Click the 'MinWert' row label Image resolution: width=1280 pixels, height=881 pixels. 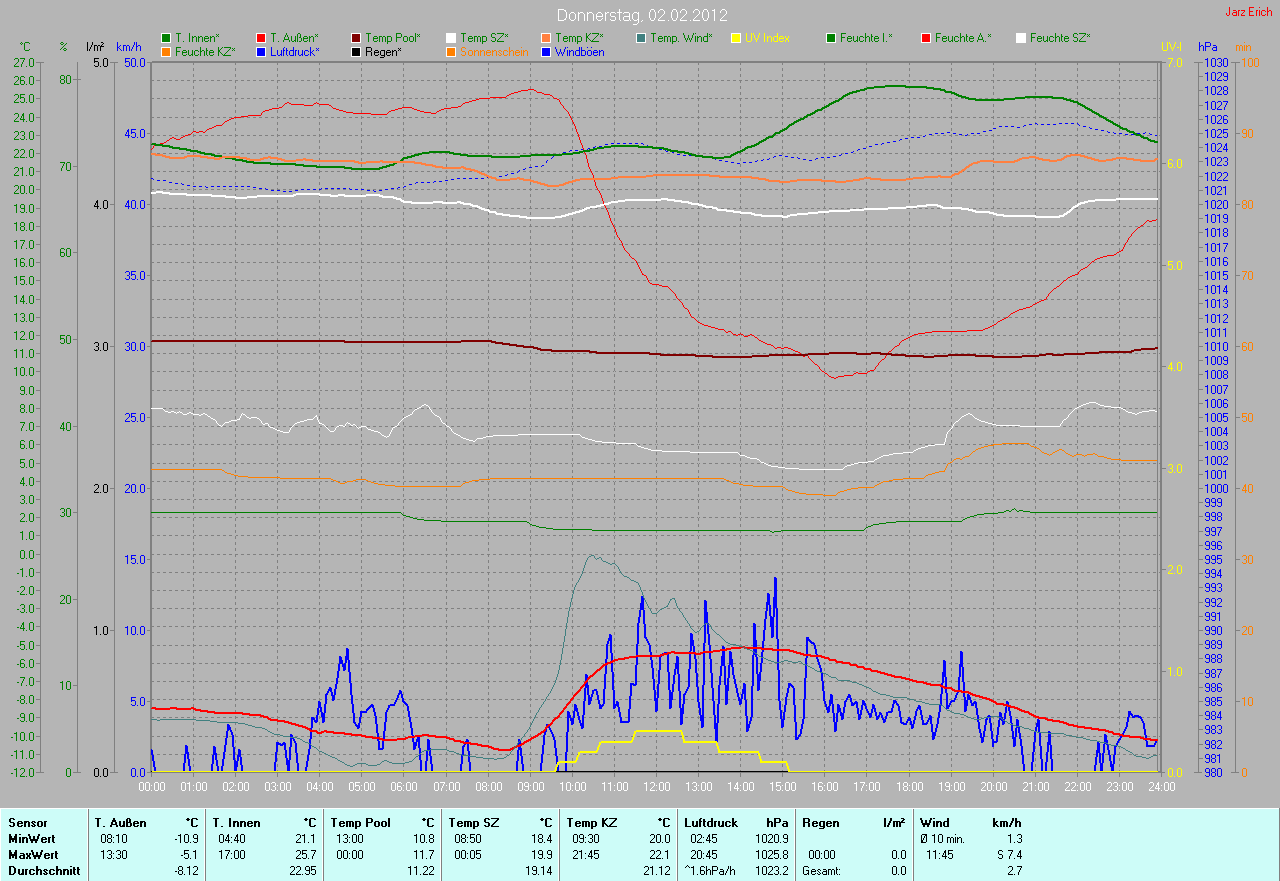[30, 839]
